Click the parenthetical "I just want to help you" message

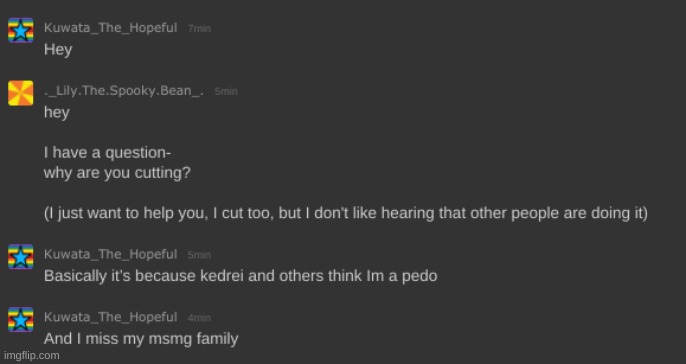[346, 214]
